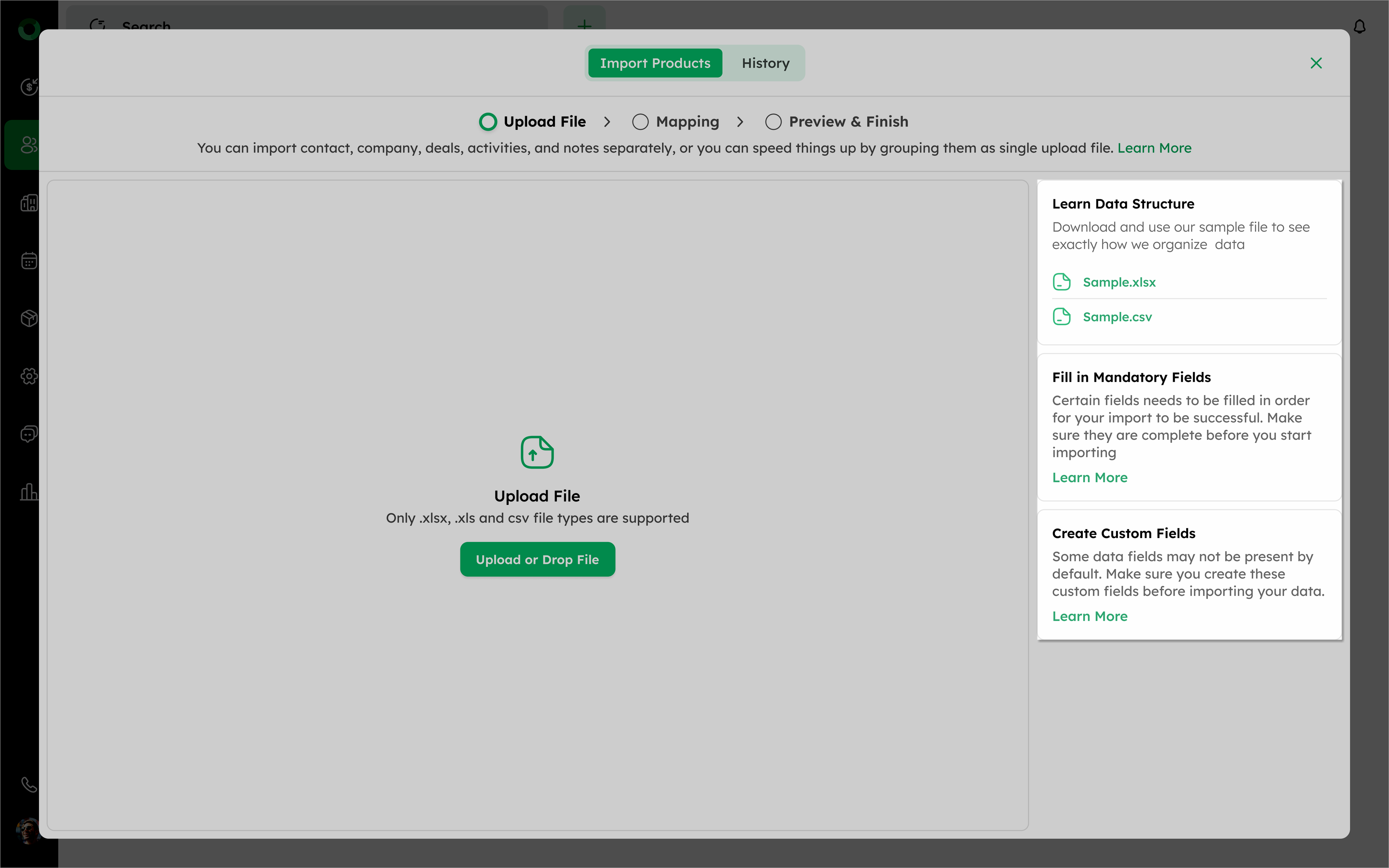Click the chevron after Mapping step

740,122
